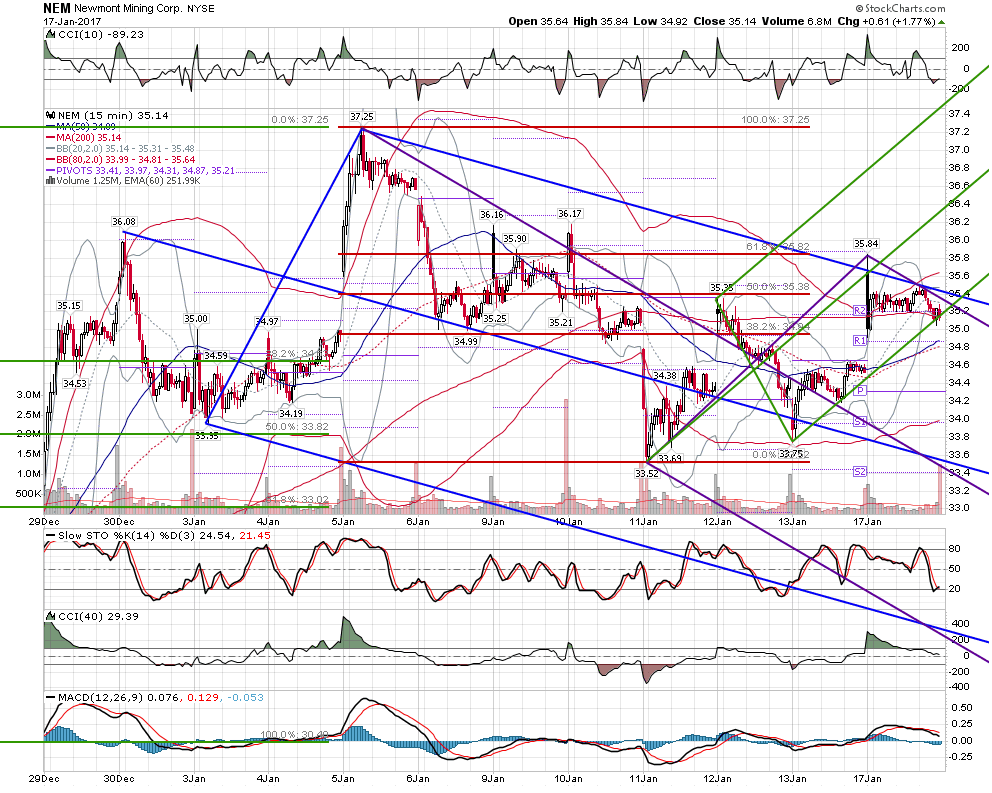Click the CCI(10) -89.23 indicator label
992x793 pixels.
101,34
